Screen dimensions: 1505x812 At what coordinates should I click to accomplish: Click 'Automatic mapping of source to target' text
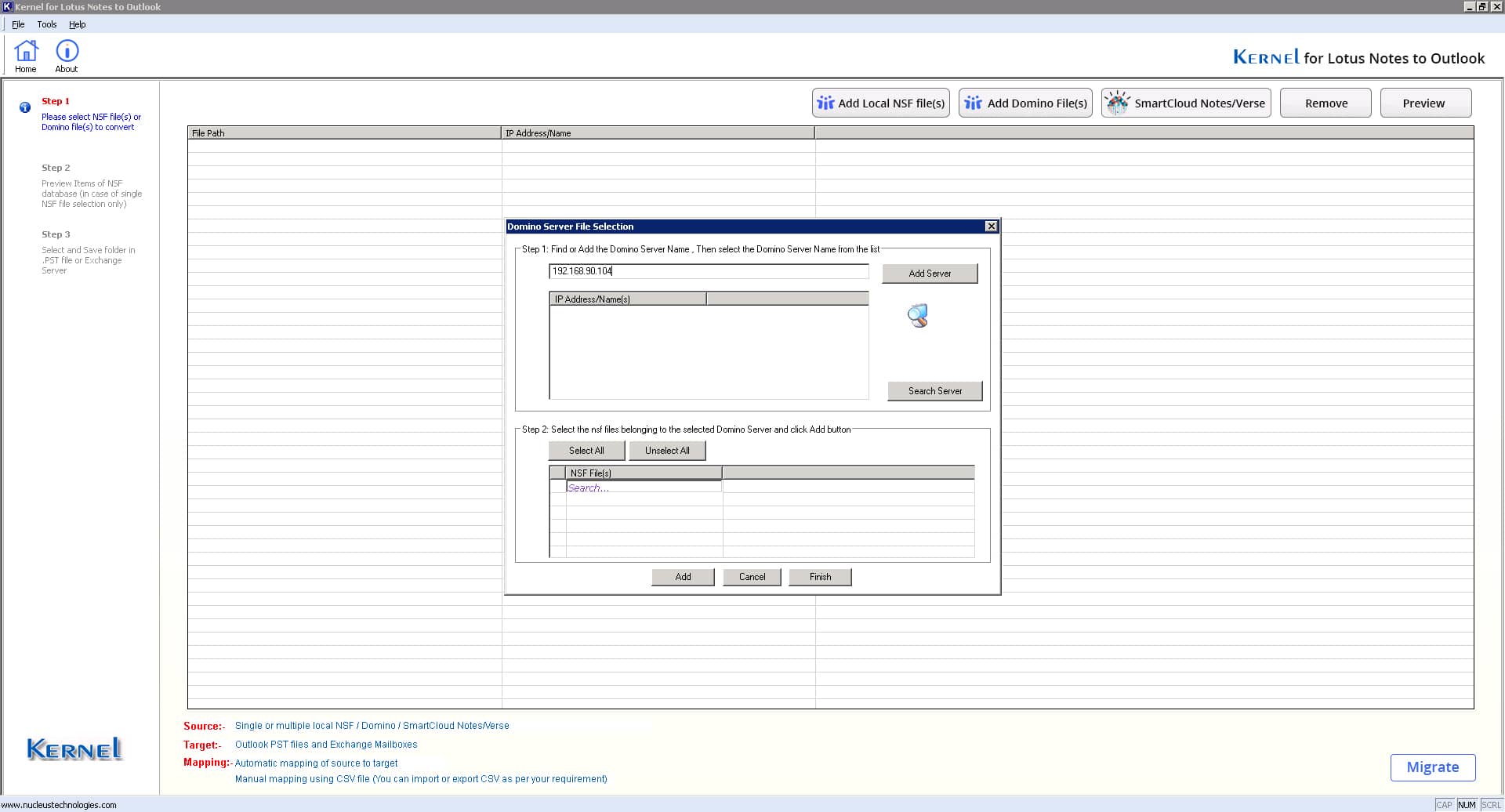coord(316,763)
